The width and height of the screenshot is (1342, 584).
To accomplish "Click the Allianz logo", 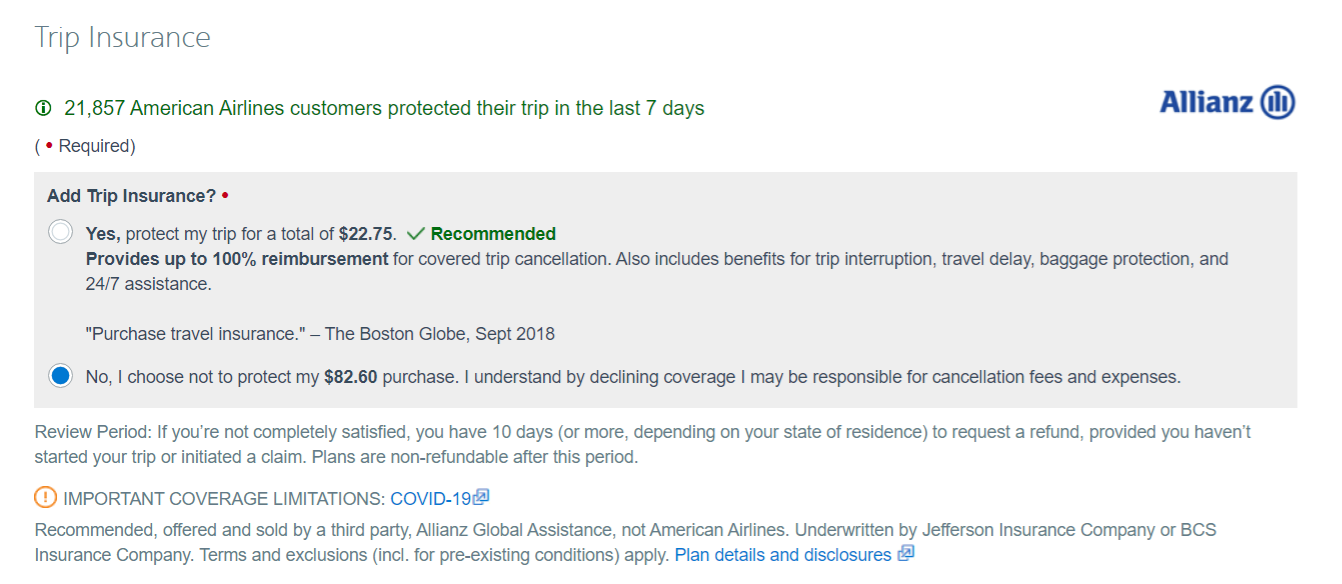I will tap(1227, 102).
